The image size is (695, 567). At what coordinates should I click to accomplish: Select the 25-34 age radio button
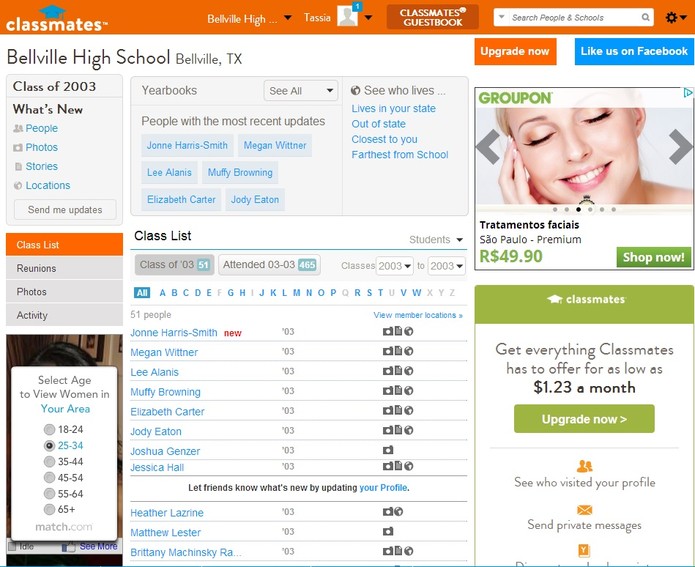(49, 446)
